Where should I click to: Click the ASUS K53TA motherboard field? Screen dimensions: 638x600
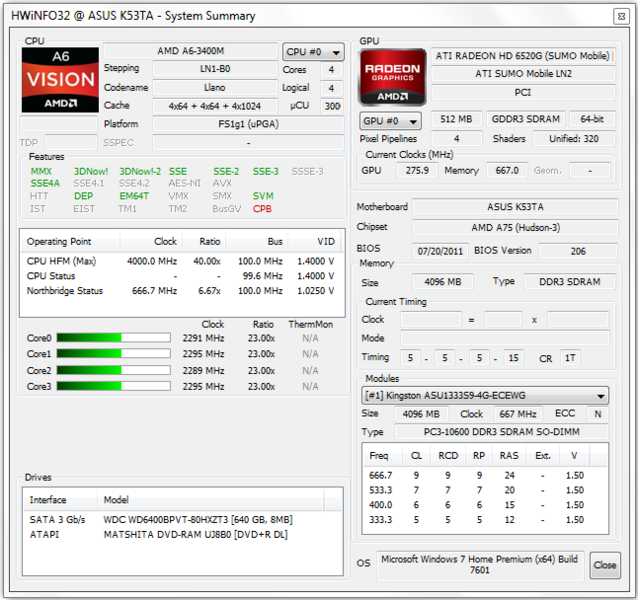tap(515, 207)
